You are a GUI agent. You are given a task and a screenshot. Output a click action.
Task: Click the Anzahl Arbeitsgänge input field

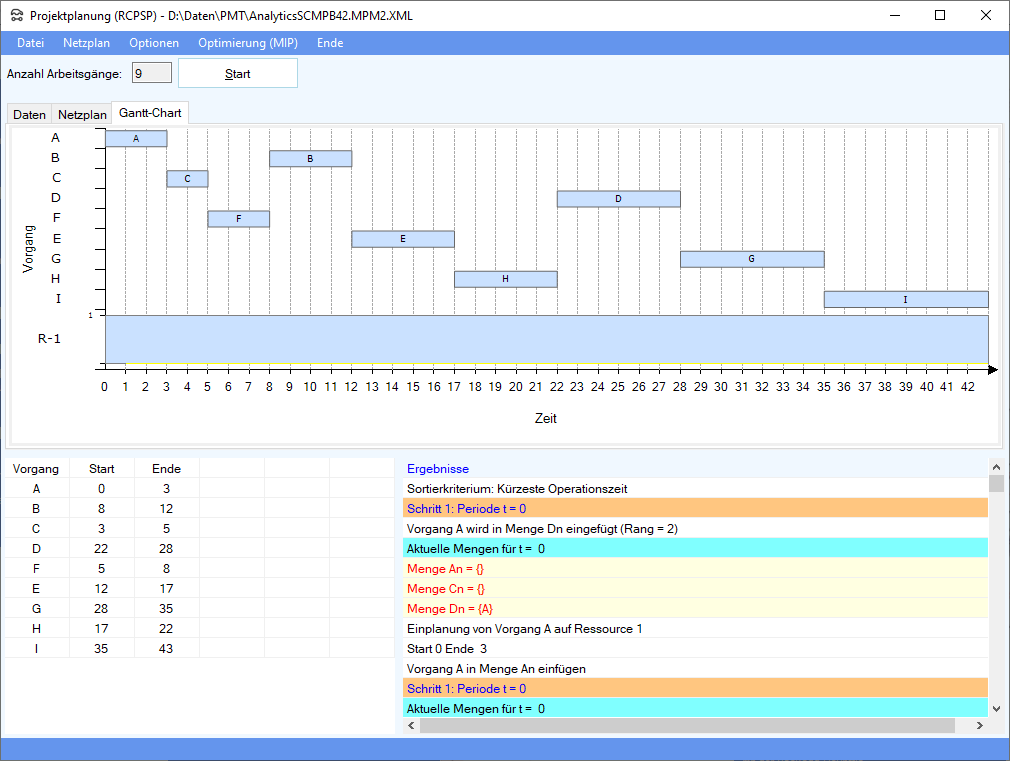click(152, 74)
